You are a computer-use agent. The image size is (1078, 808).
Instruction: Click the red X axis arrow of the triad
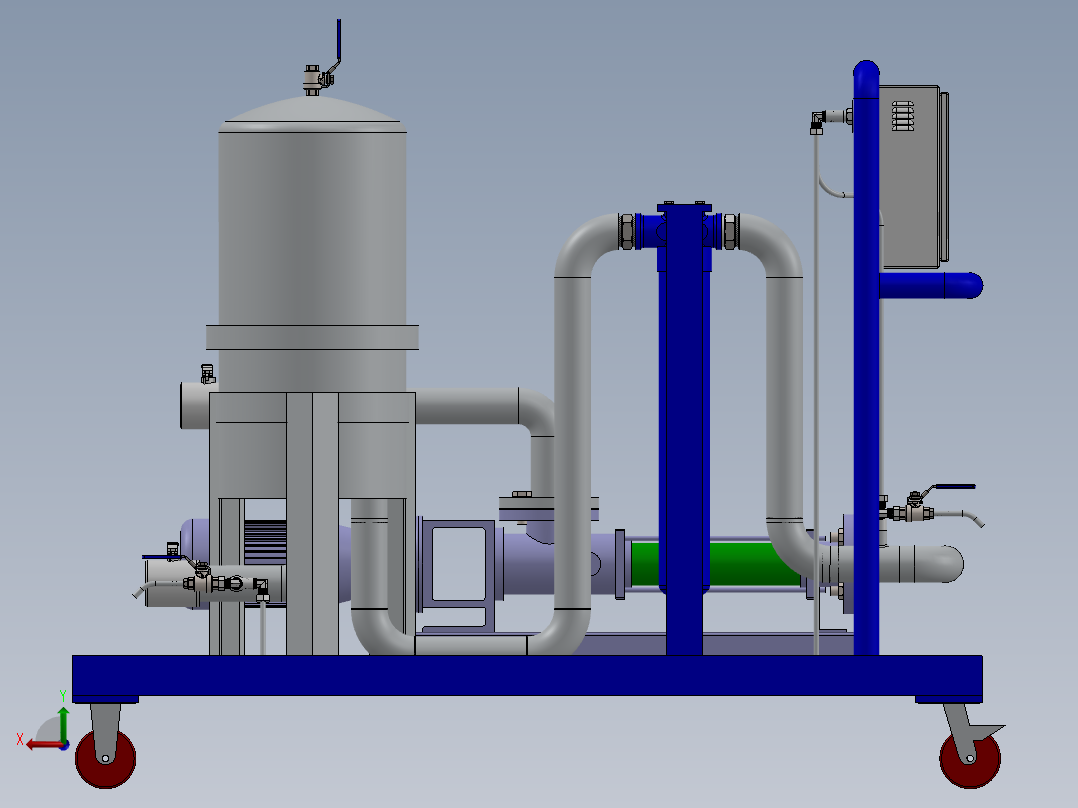[x=45, y=745]
